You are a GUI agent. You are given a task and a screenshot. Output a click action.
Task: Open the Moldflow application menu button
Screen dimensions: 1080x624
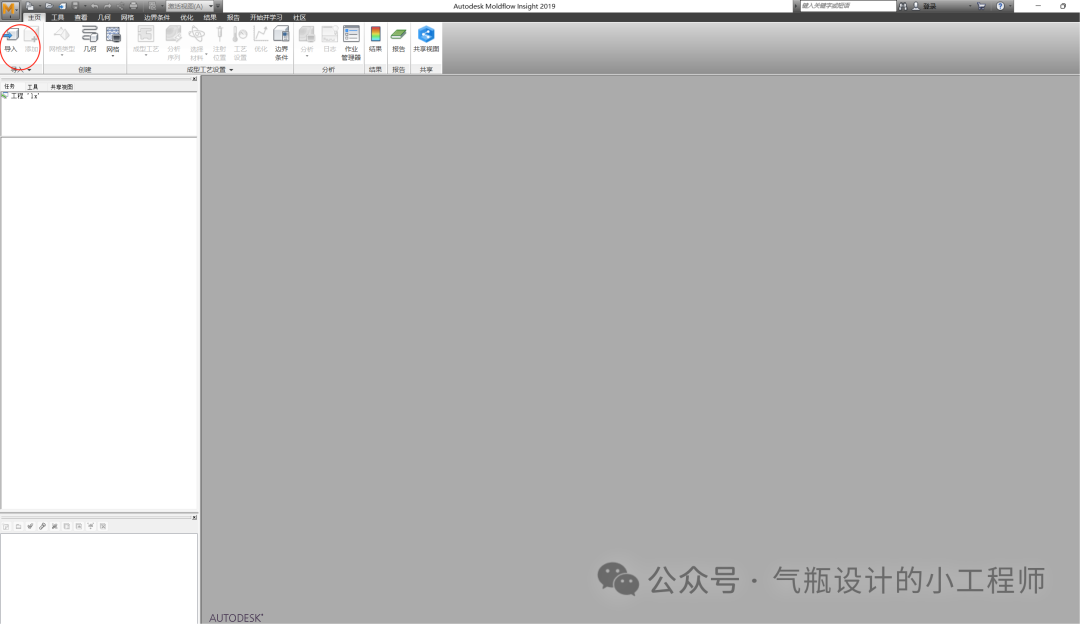click(x=10, y=10)
